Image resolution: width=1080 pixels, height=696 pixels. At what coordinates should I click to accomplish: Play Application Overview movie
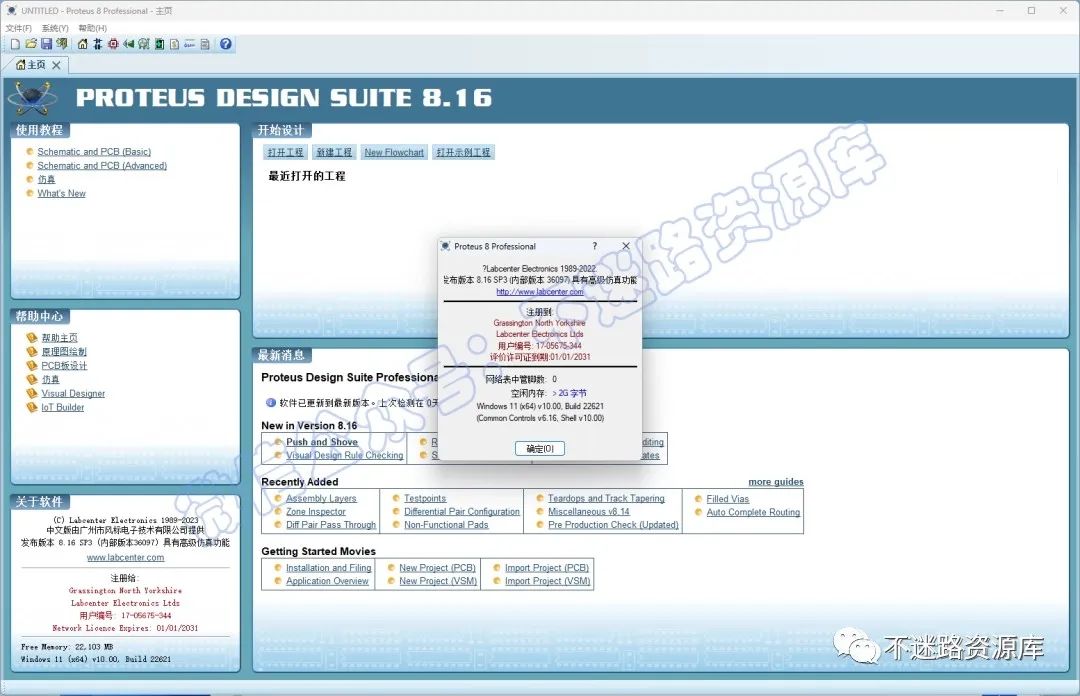pyautogui.click(x=327, y=581)
